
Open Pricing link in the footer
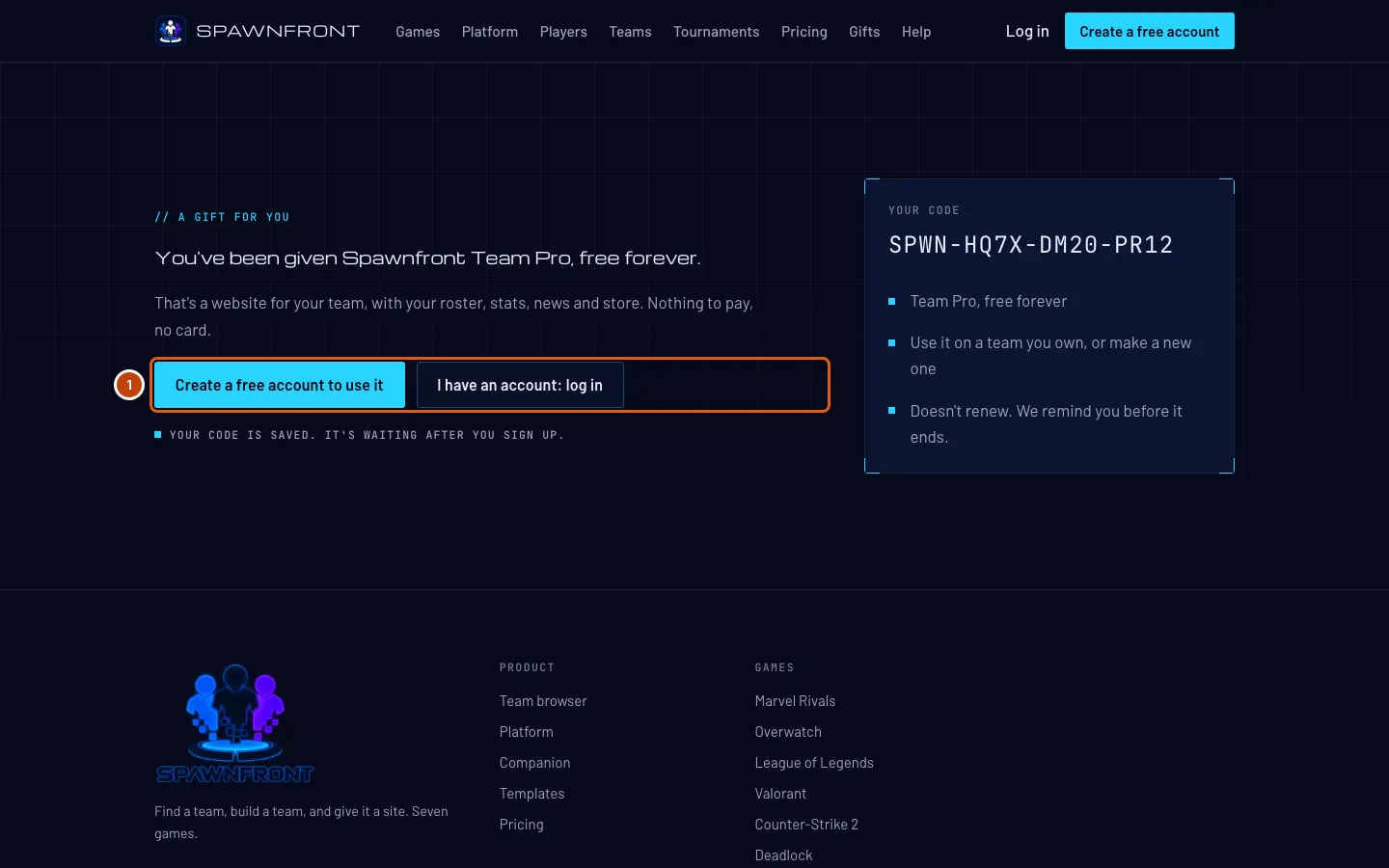point(522,825)
